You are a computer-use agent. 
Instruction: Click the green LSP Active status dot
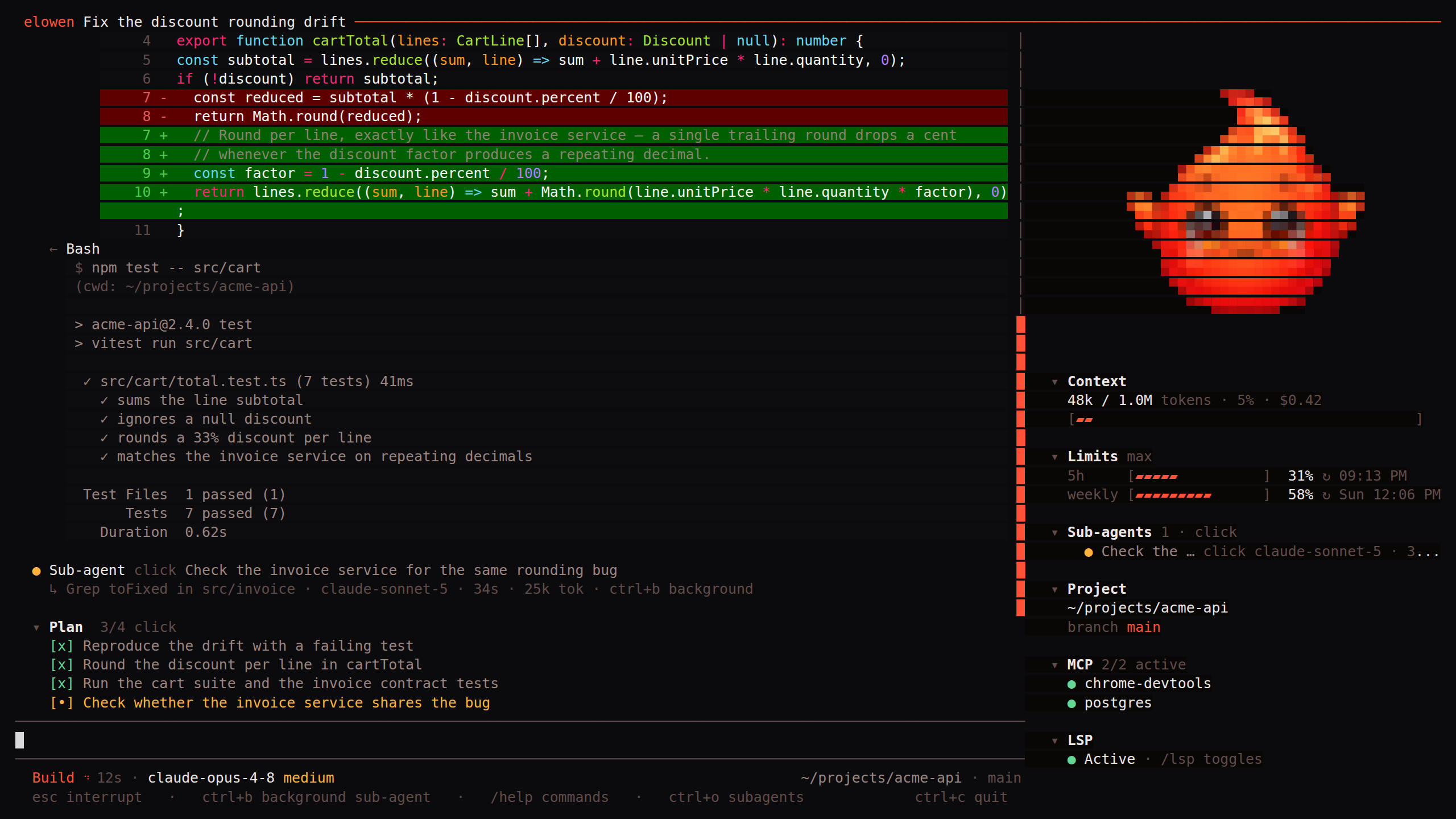(x=1072, y=760)
